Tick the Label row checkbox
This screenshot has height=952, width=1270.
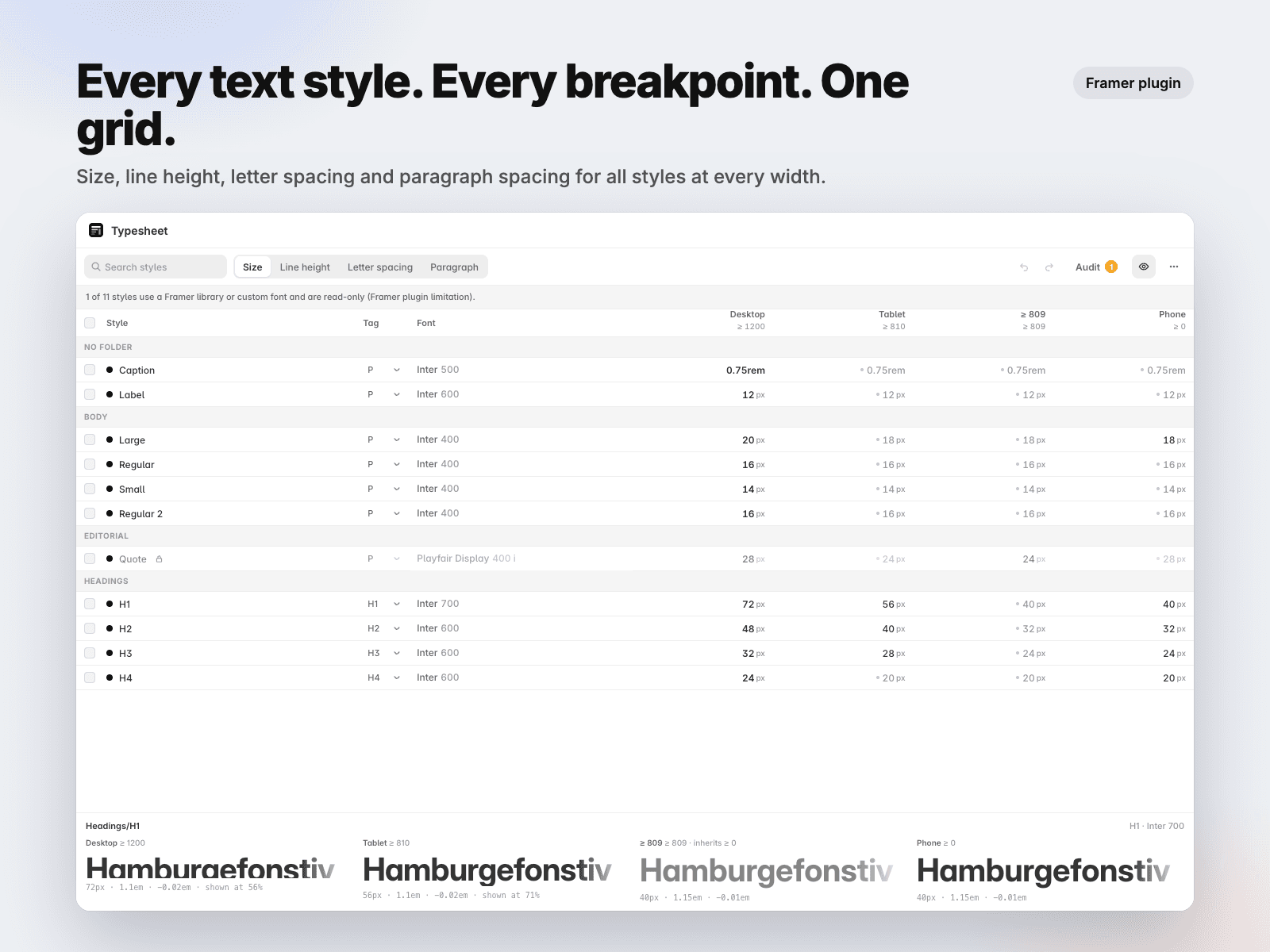(x=90, y=394)
